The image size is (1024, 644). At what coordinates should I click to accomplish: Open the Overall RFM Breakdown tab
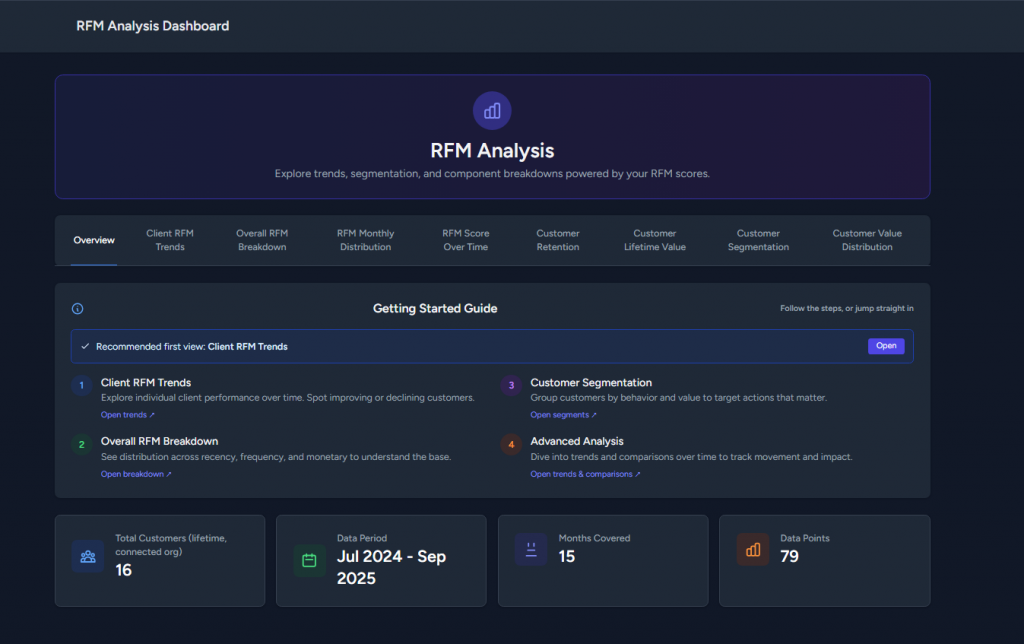pos(262,240)
